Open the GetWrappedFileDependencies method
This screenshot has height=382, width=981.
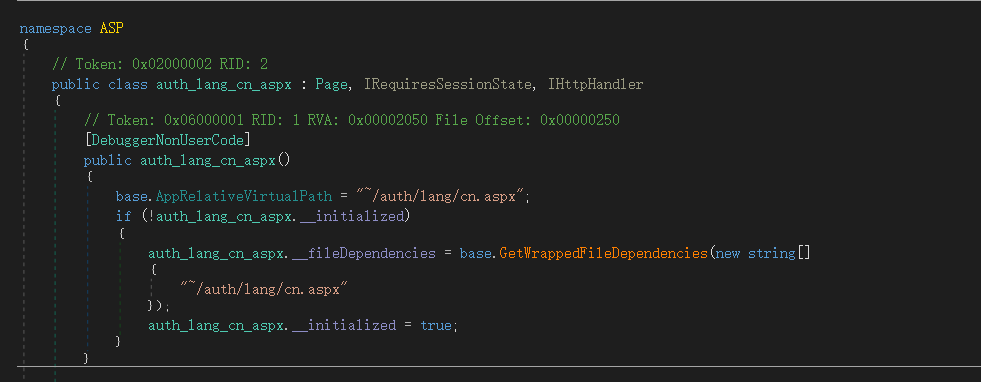pos(603,254)
